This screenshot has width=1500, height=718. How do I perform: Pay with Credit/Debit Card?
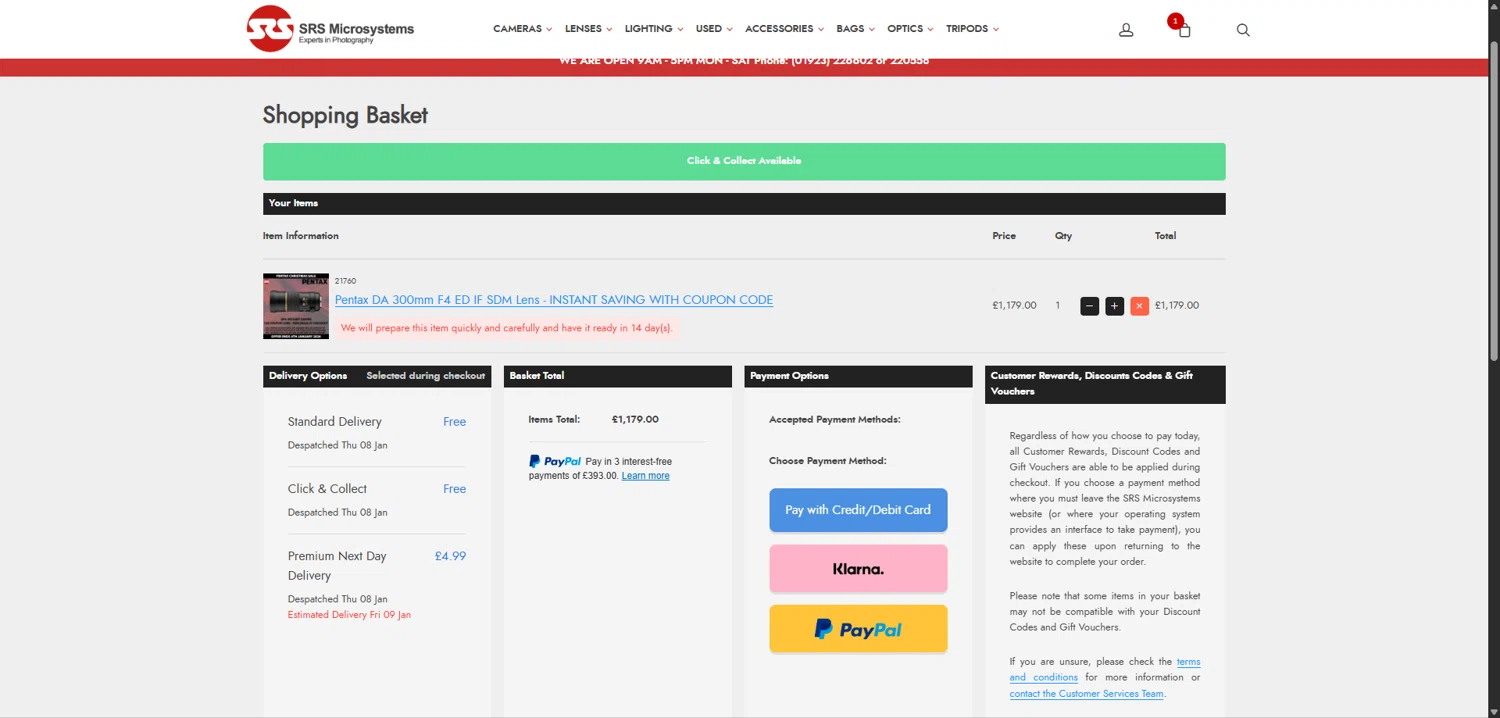(858, 510)
